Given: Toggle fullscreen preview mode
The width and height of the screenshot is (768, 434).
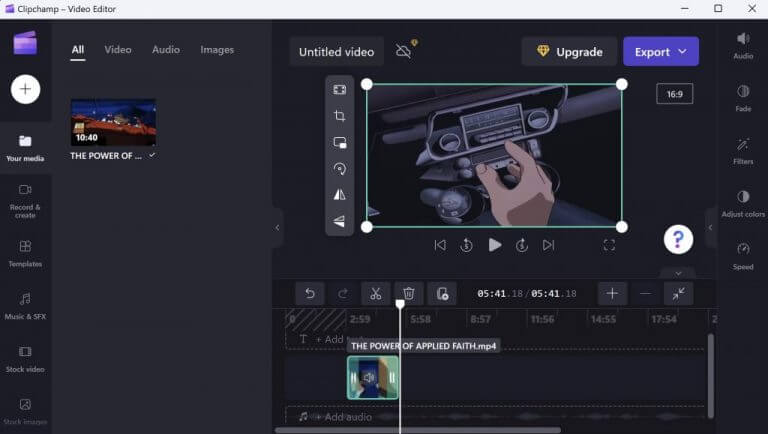Looking at the screenshot, I should (x=609, y=245).
